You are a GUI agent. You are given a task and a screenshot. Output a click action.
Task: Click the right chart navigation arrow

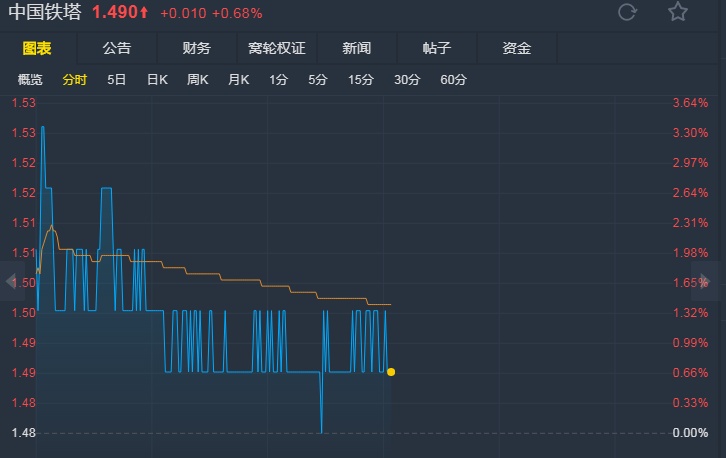716,279
